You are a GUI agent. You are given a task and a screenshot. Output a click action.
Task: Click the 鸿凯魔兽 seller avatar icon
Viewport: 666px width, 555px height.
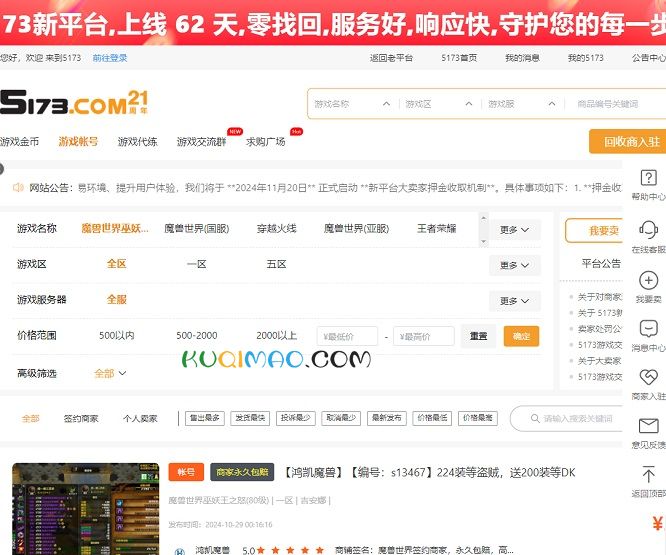click(180, 551)
